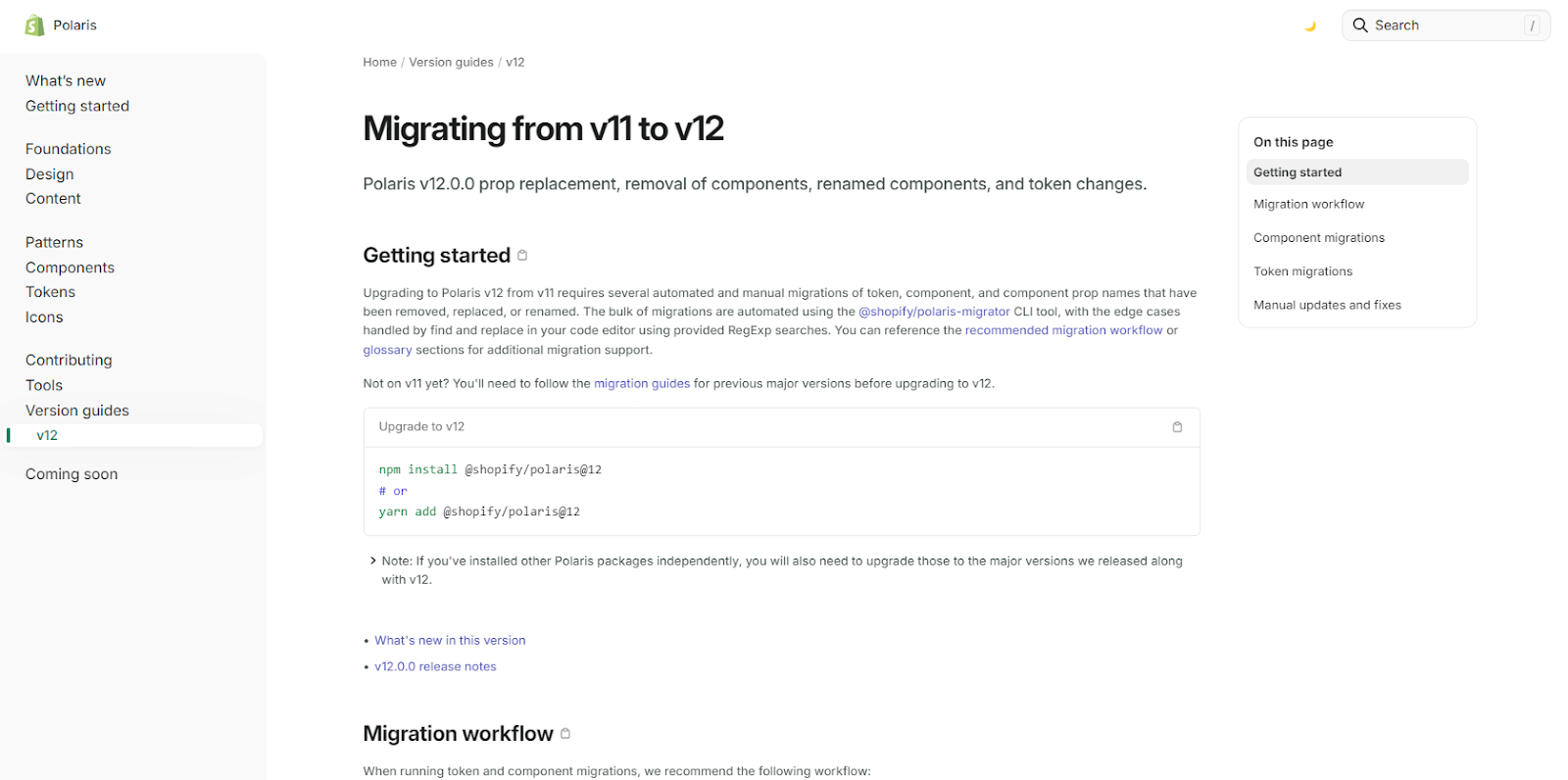The width and height of the screenshot is (1568, 780).
Task: Jump to Token migrations in On this page
Action: point(1302,271)
